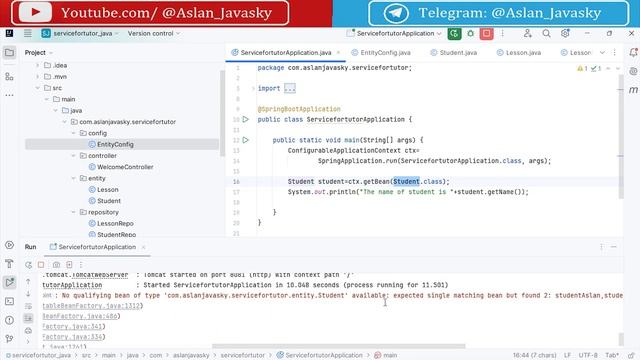Image resolution: width=640 pixels, height=360 pixels.
Task: Collapse the repository package
Action: click(73, 212)
